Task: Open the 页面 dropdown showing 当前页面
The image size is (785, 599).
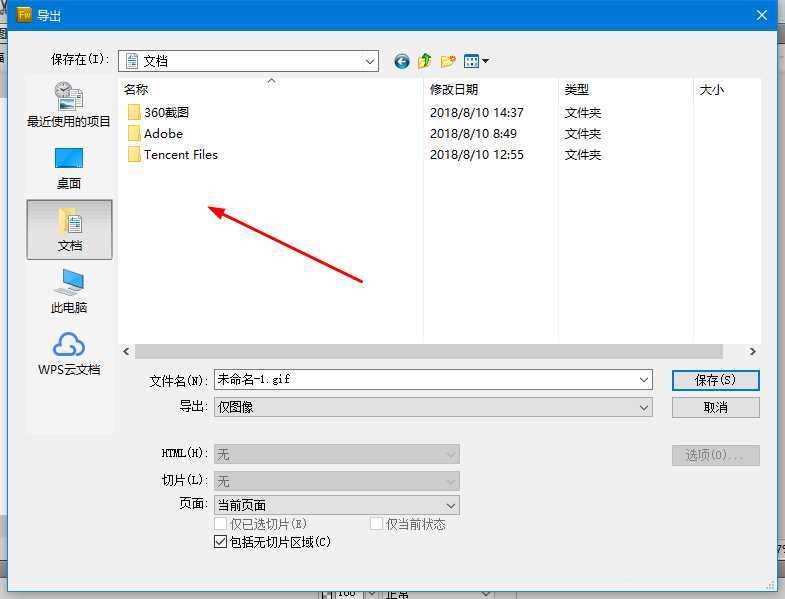Action: click(336, 505)
